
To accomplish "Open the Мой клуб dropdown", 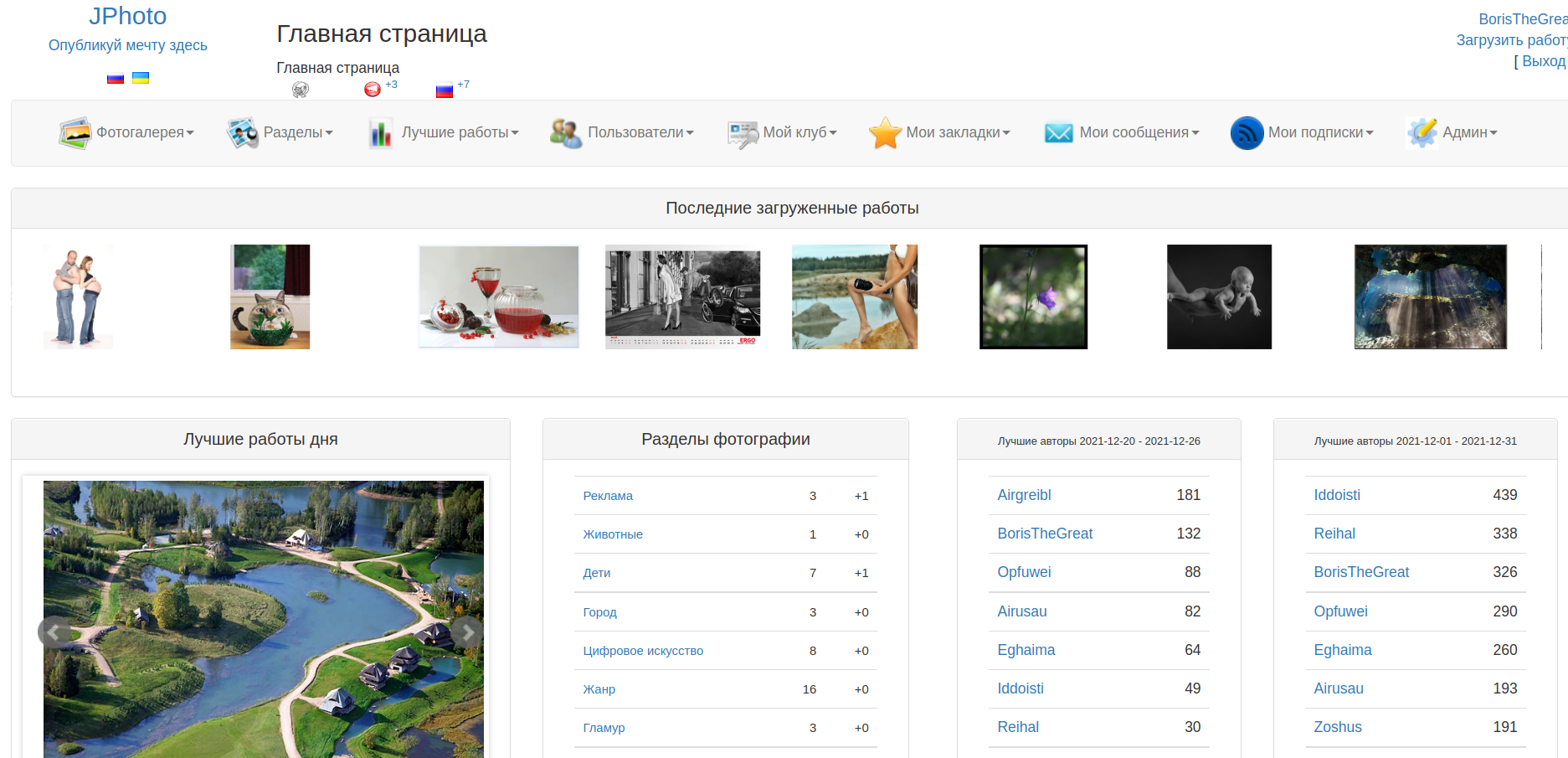I will [794, 131].
